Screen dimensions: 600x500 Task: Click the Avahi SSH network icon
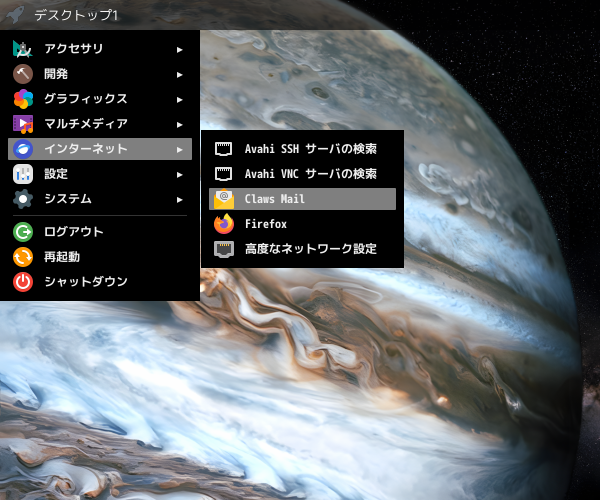tap(223, 149)
